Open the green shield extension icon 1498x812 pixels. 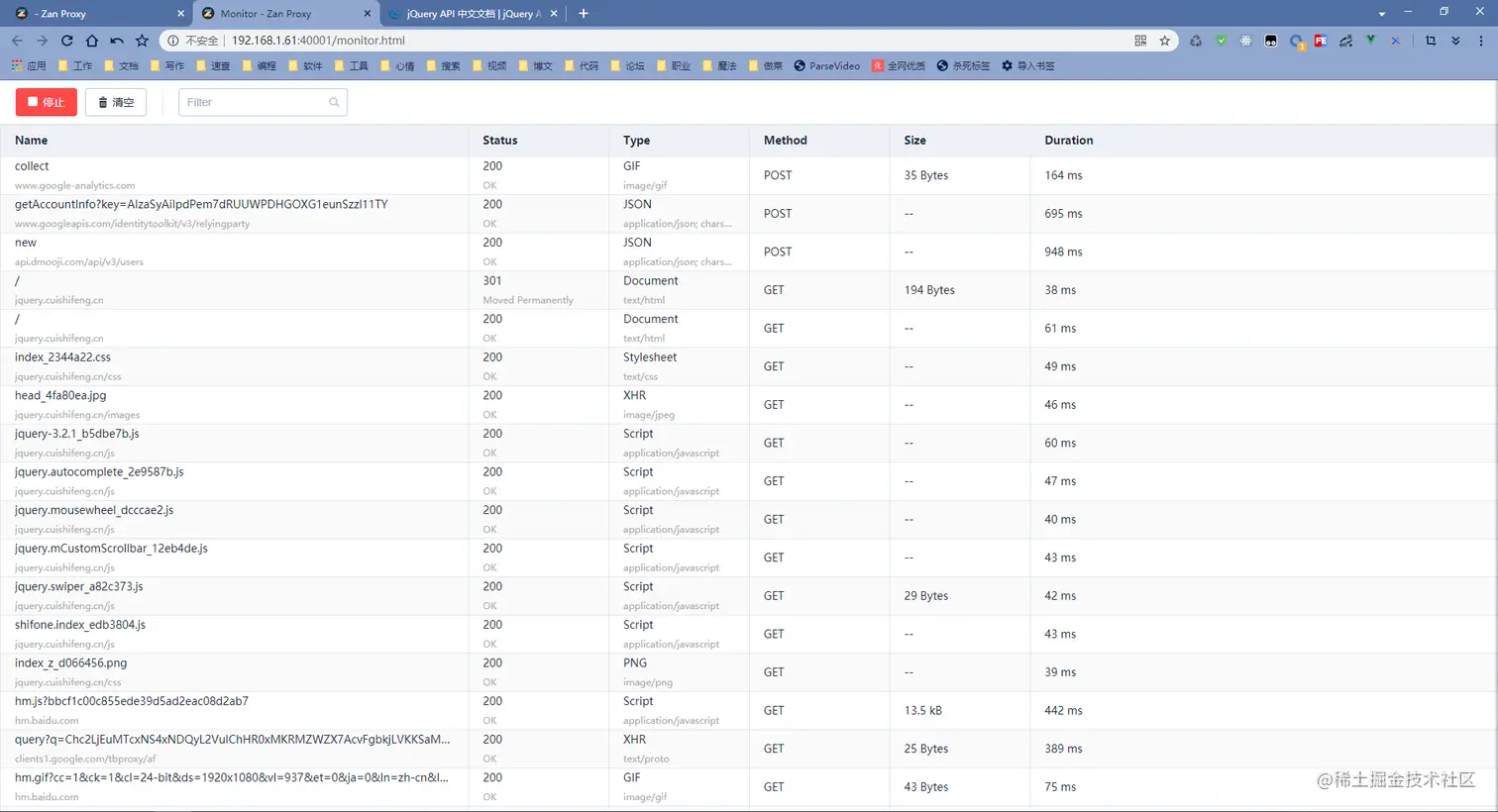click(x=1221, y=41)
